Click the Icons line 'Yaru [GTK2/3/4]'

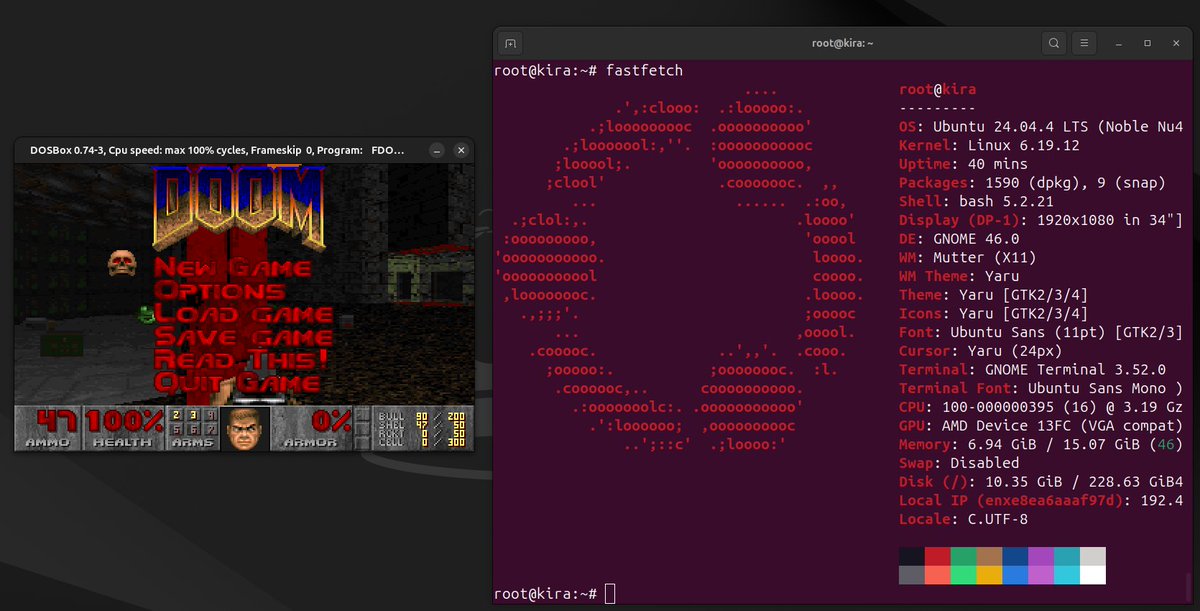(995, 314)
